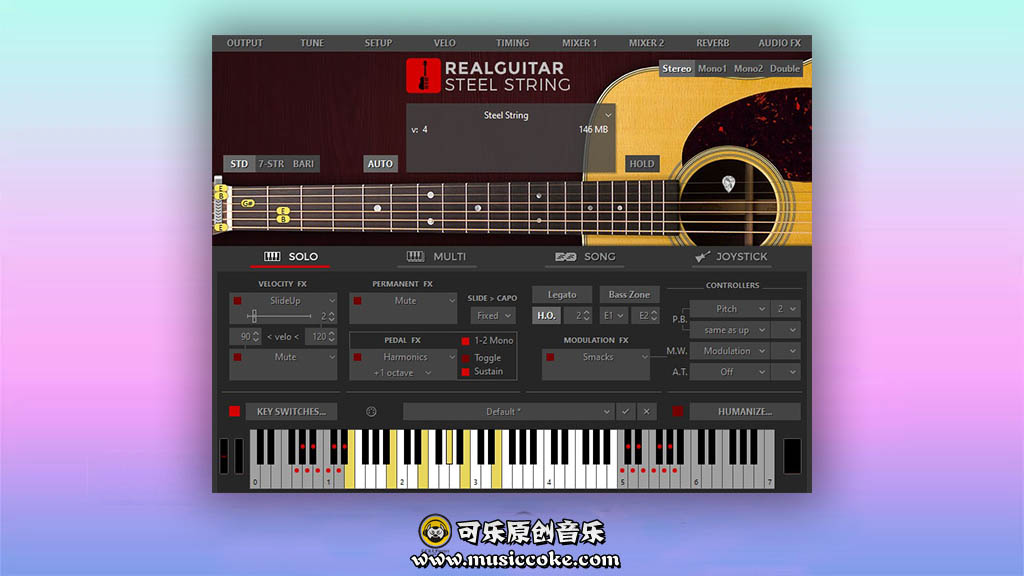1024x576 pixels.
Task: Toggle the H.O. hammer-on button
Action: tap(547, 315)
